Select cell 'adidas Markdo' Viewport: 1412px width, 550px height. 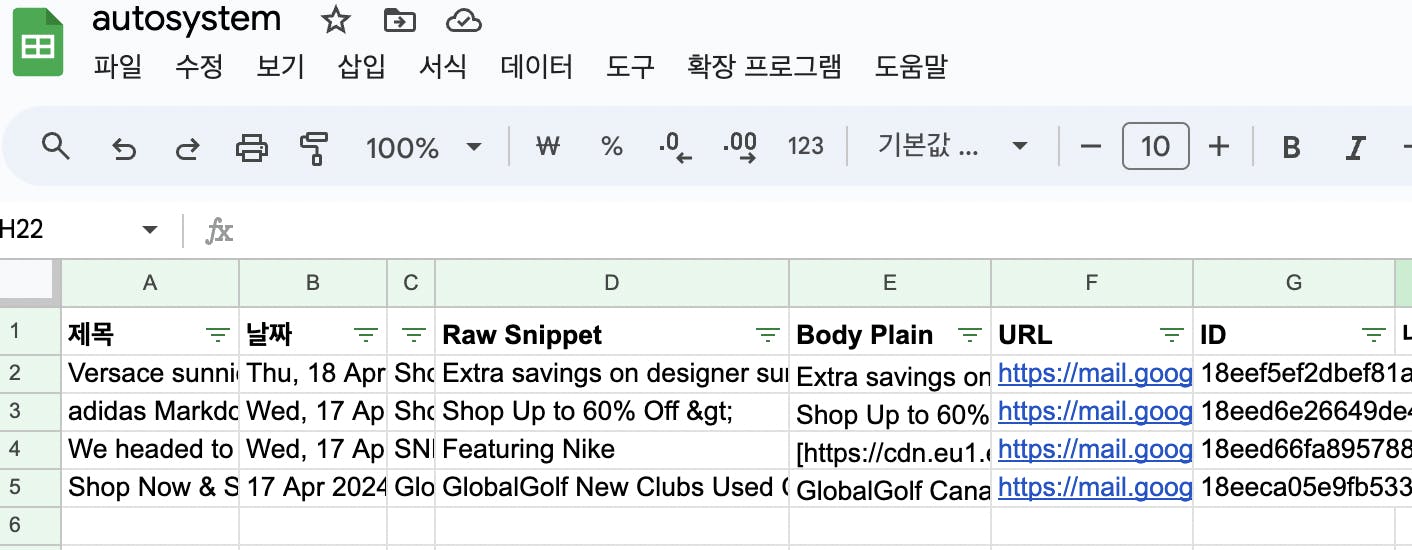(150, 412)
